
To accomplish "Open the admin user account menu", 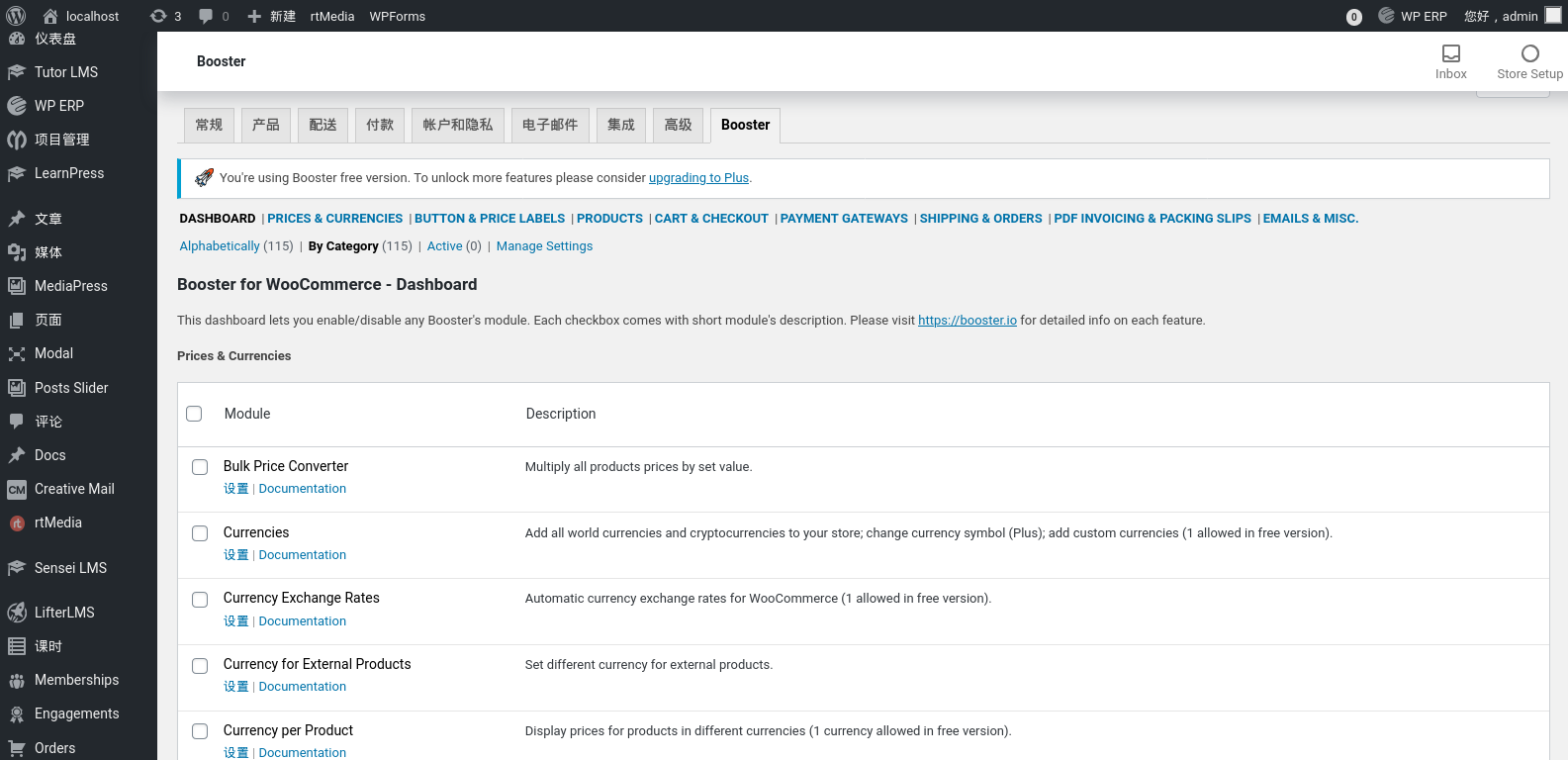I will 1511,16.
